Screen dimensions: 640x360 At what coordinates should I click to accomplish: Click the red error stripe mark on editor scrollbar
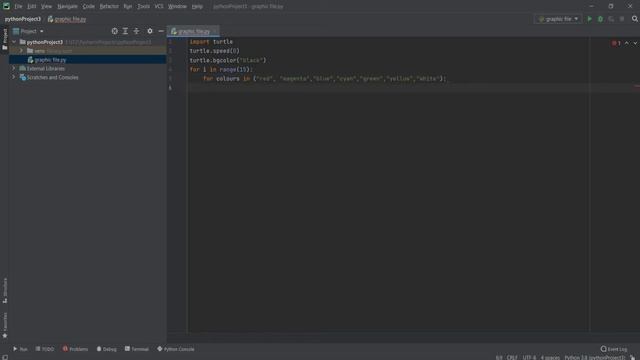637,86
